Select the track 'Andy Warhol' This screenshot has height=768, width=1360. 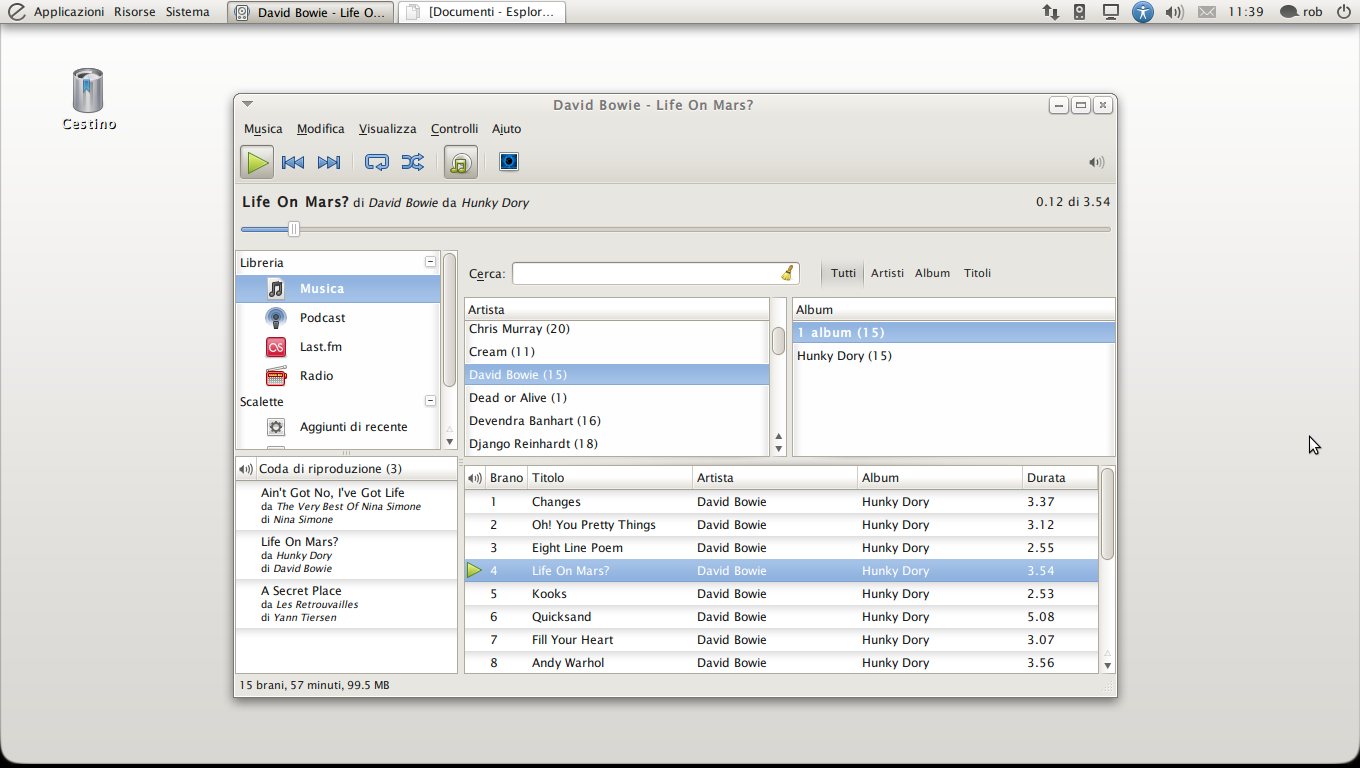(781, 663)
